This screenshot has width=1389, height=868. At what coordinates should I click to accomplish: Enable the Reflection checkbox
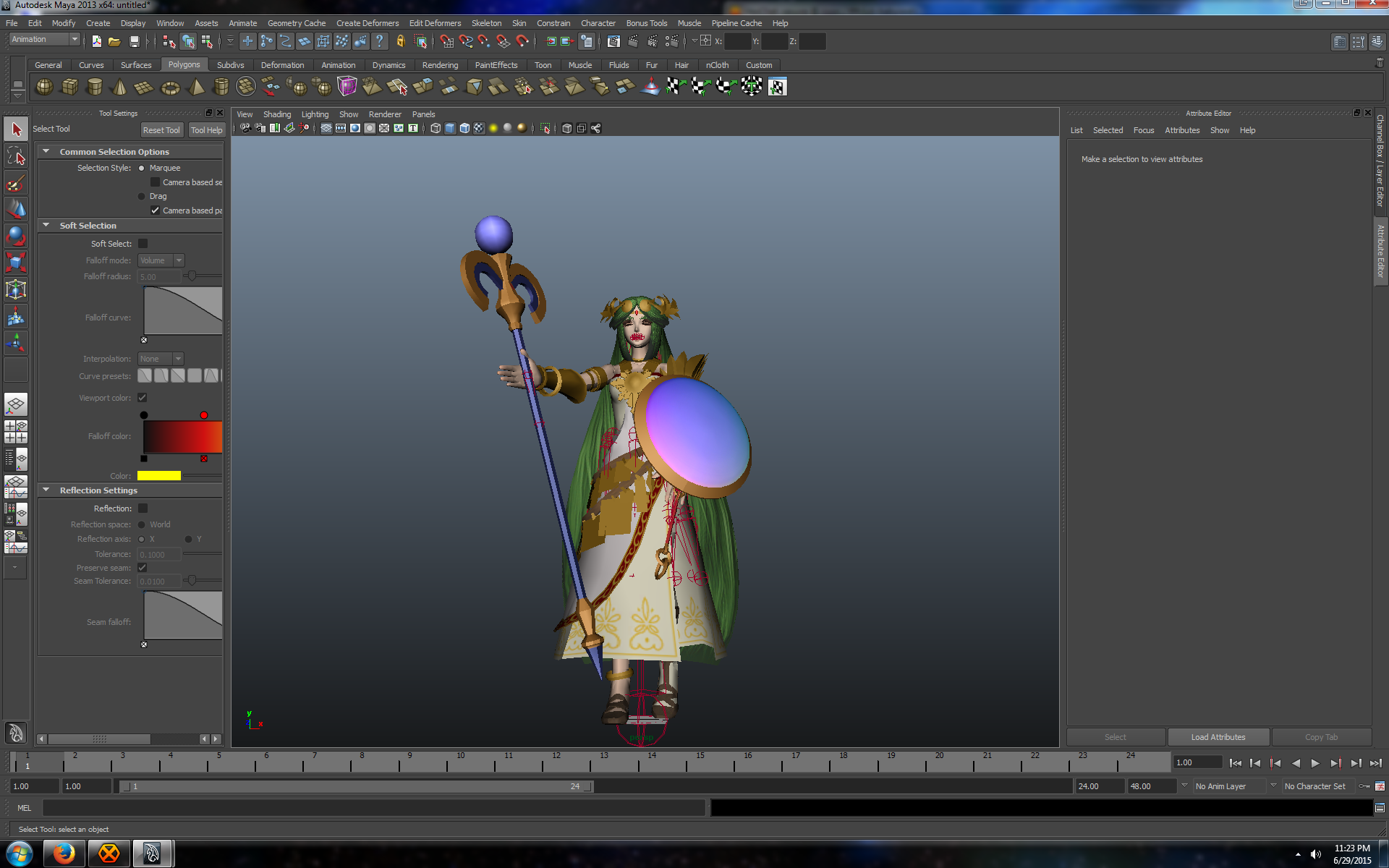pos(143,509)
